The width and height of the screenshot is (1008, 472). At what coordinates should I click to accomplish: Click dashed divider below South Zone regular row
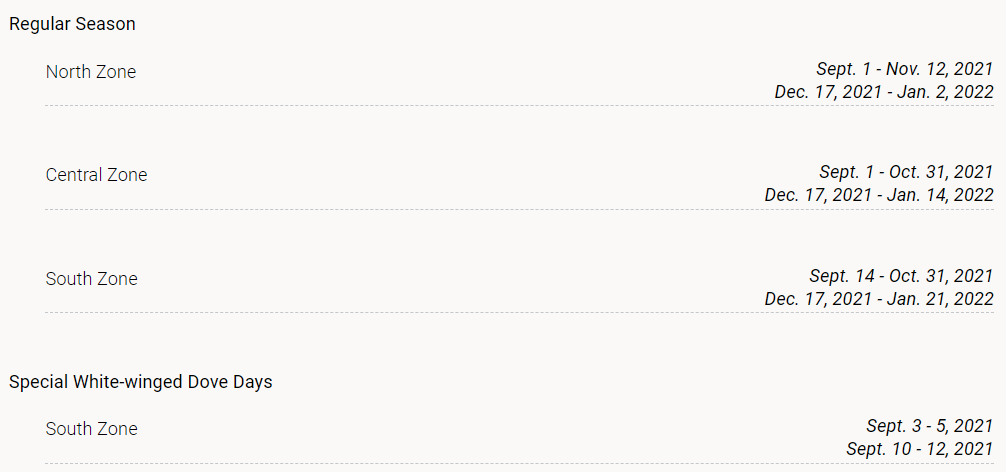point(519,313)
